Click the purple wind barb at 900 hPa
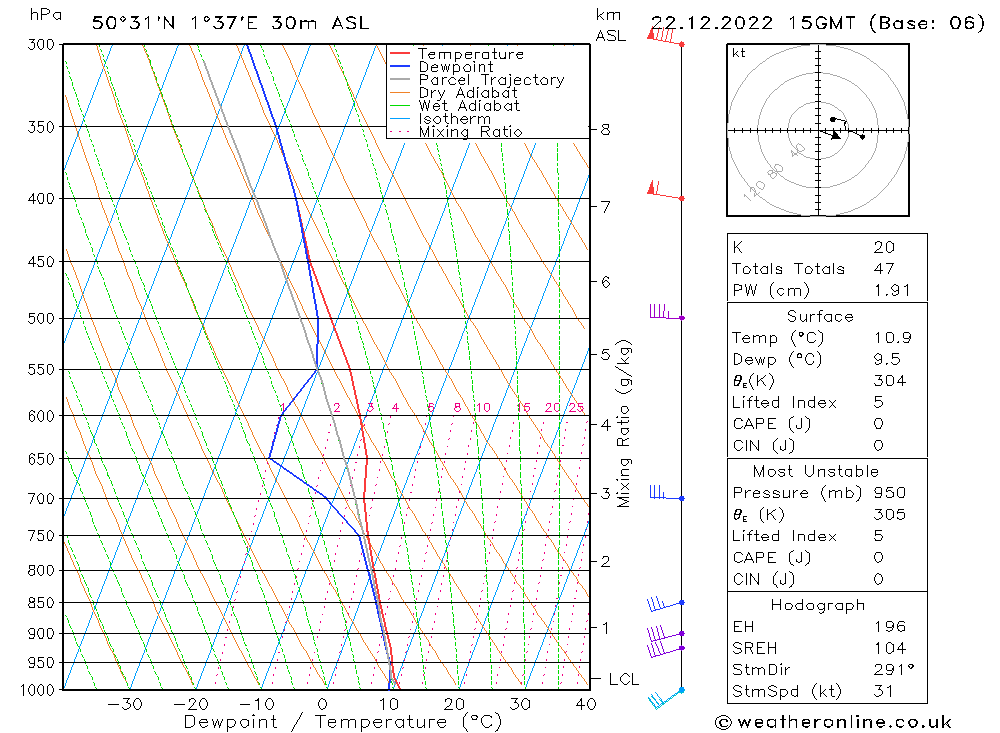 [665, 633]
